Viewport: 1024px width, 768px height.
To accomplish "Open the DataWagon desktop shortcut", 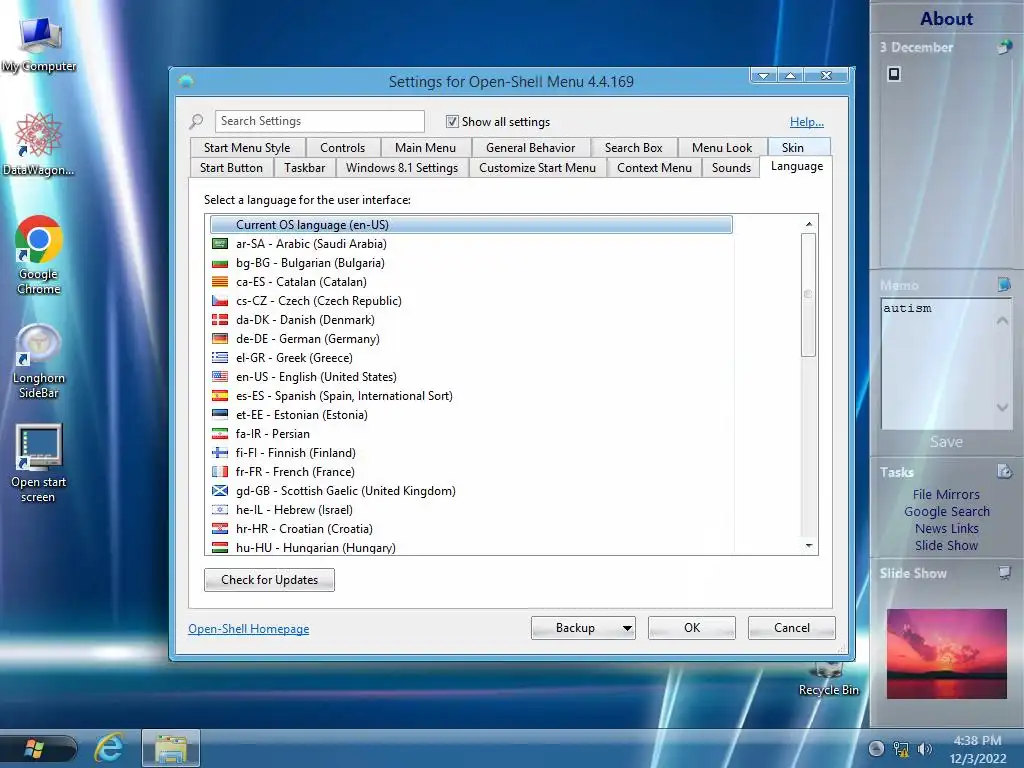I will click(38, 144).
